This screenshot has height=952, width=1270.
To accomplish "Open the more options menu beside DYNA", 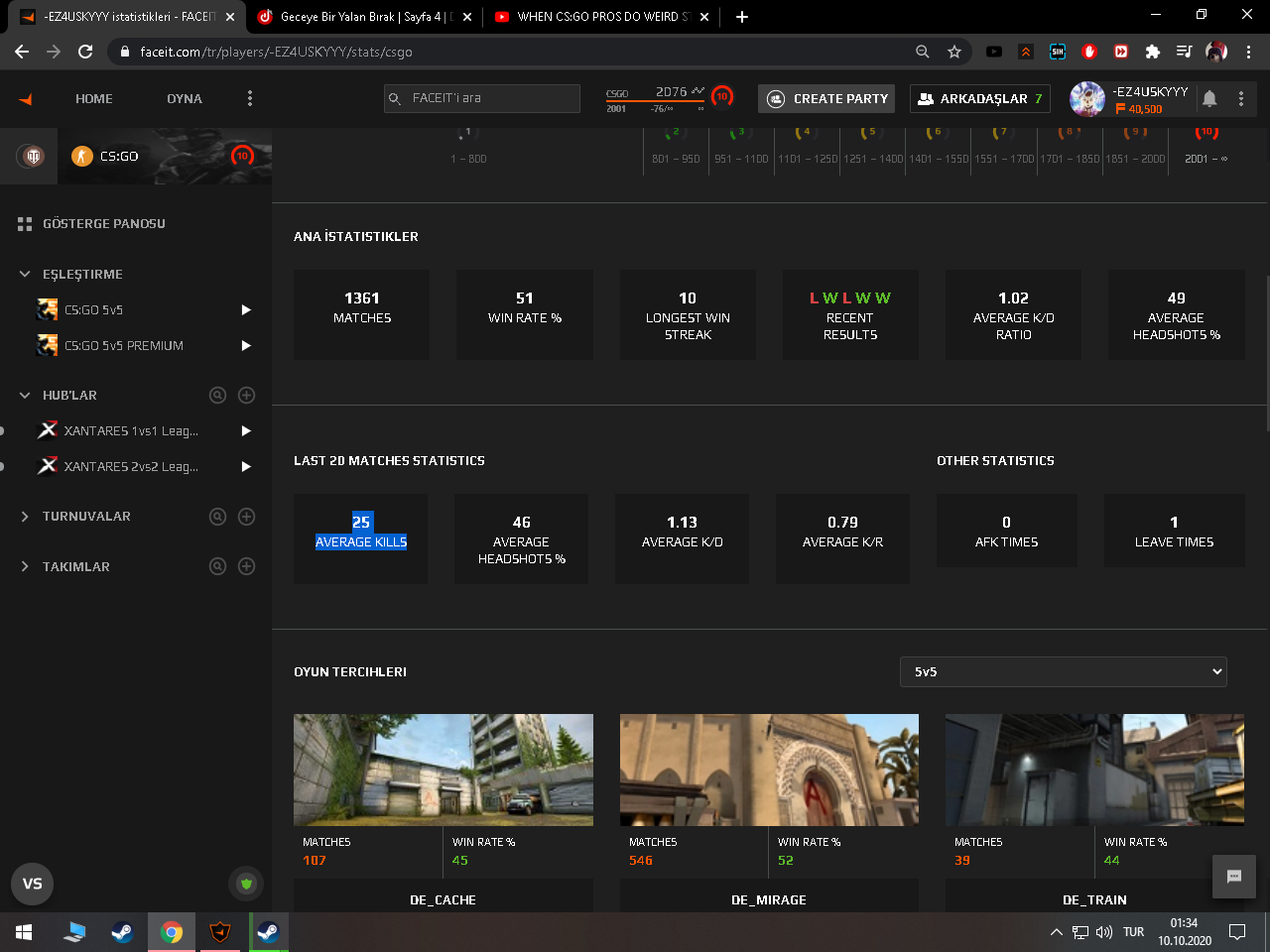I will click(x=250, y=98).
